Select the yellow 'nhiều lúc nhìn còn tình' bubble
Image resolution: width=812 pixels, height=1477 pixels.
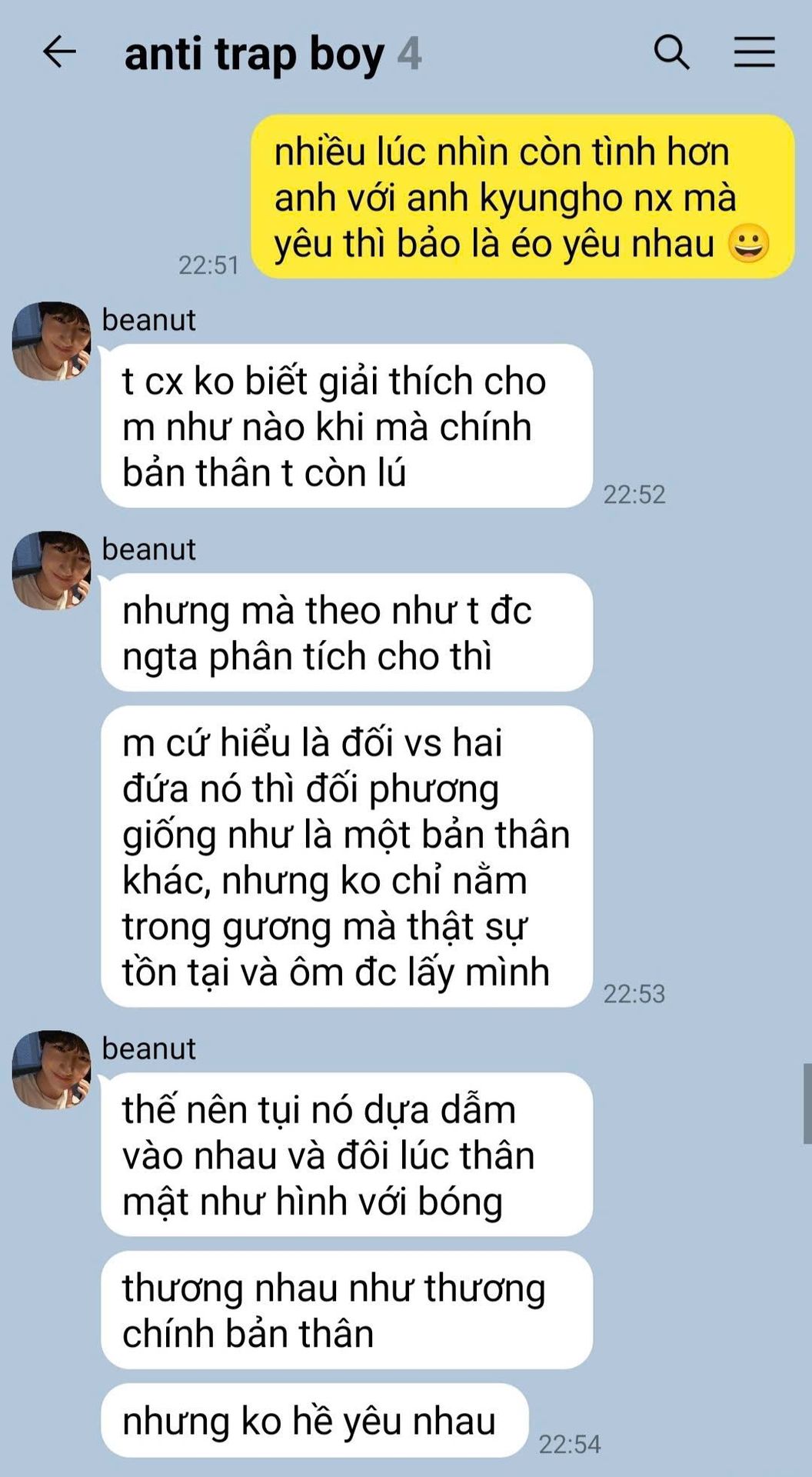tap(523, 197)
